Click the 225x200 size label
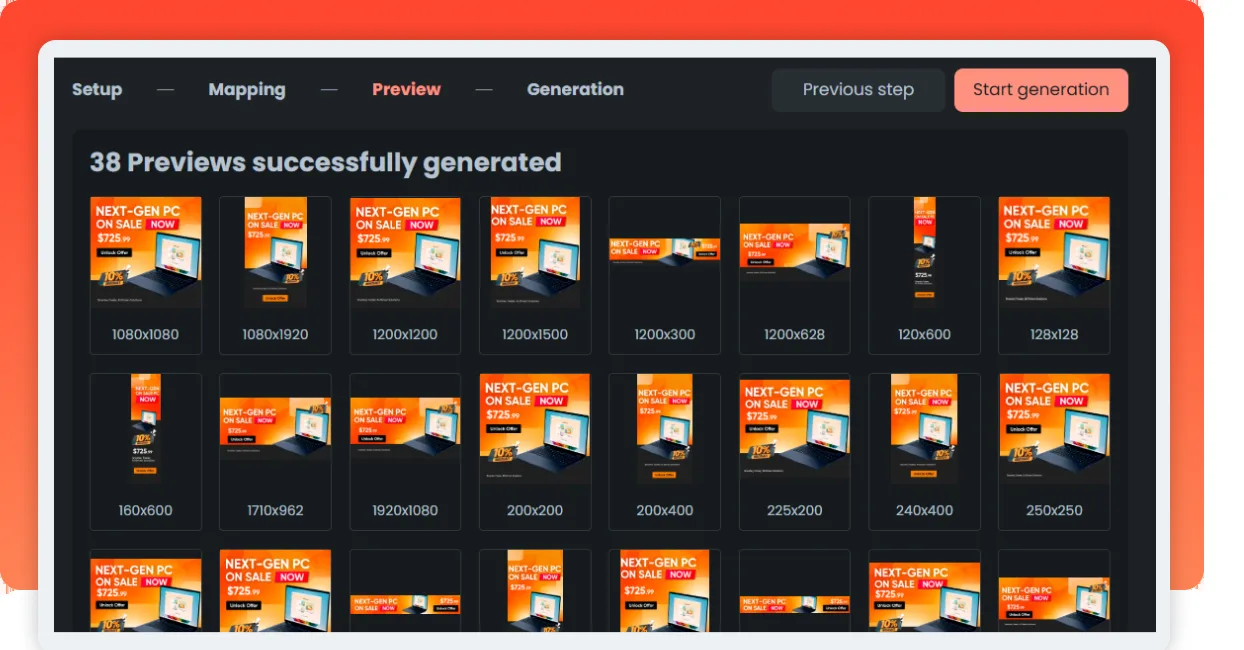1244x650 pixels. [795, 510]
